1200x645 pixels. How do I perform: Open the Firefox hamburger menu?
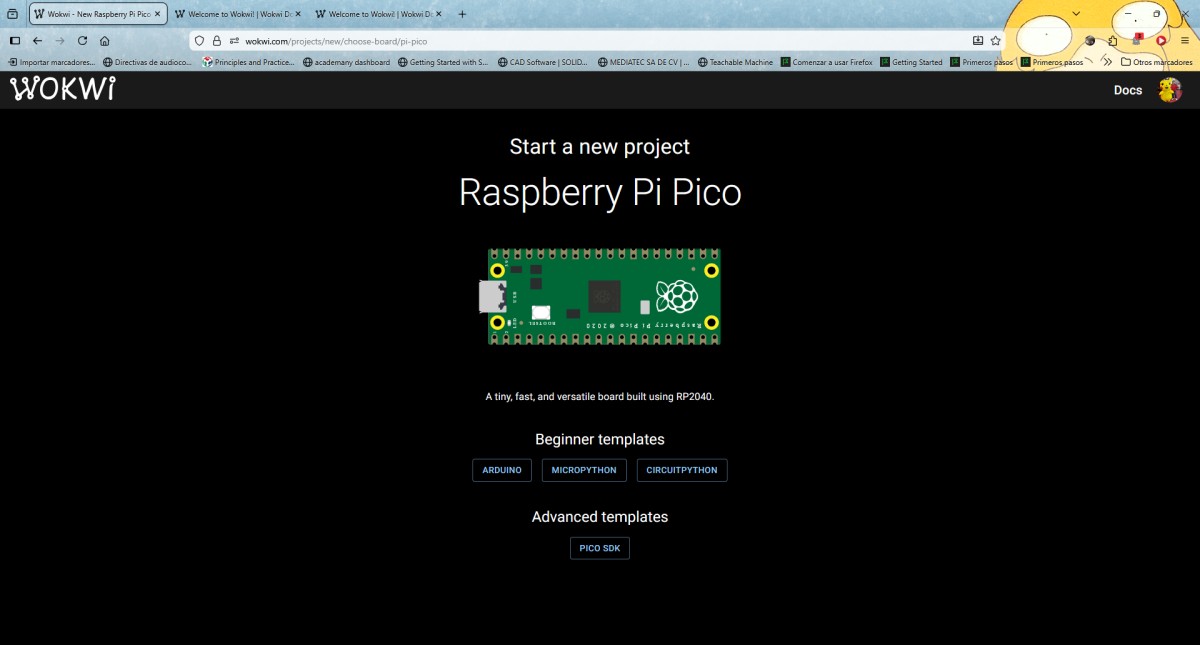tap(1185, 41)
